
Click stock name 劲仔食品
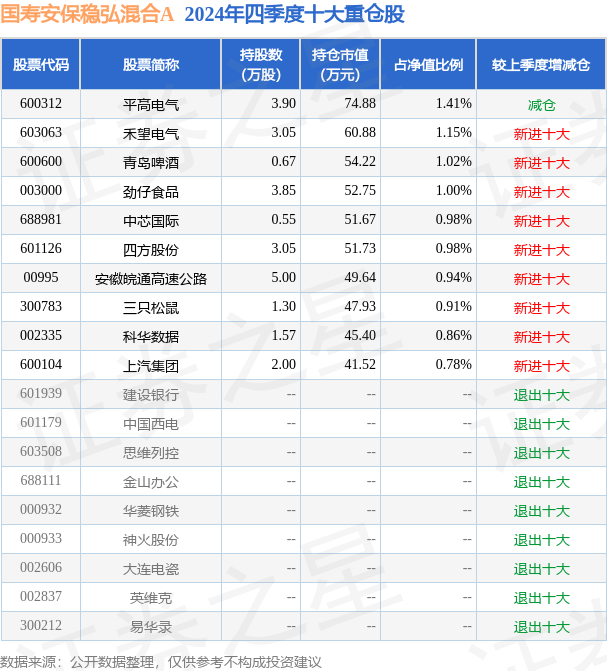tap(151, 192)
